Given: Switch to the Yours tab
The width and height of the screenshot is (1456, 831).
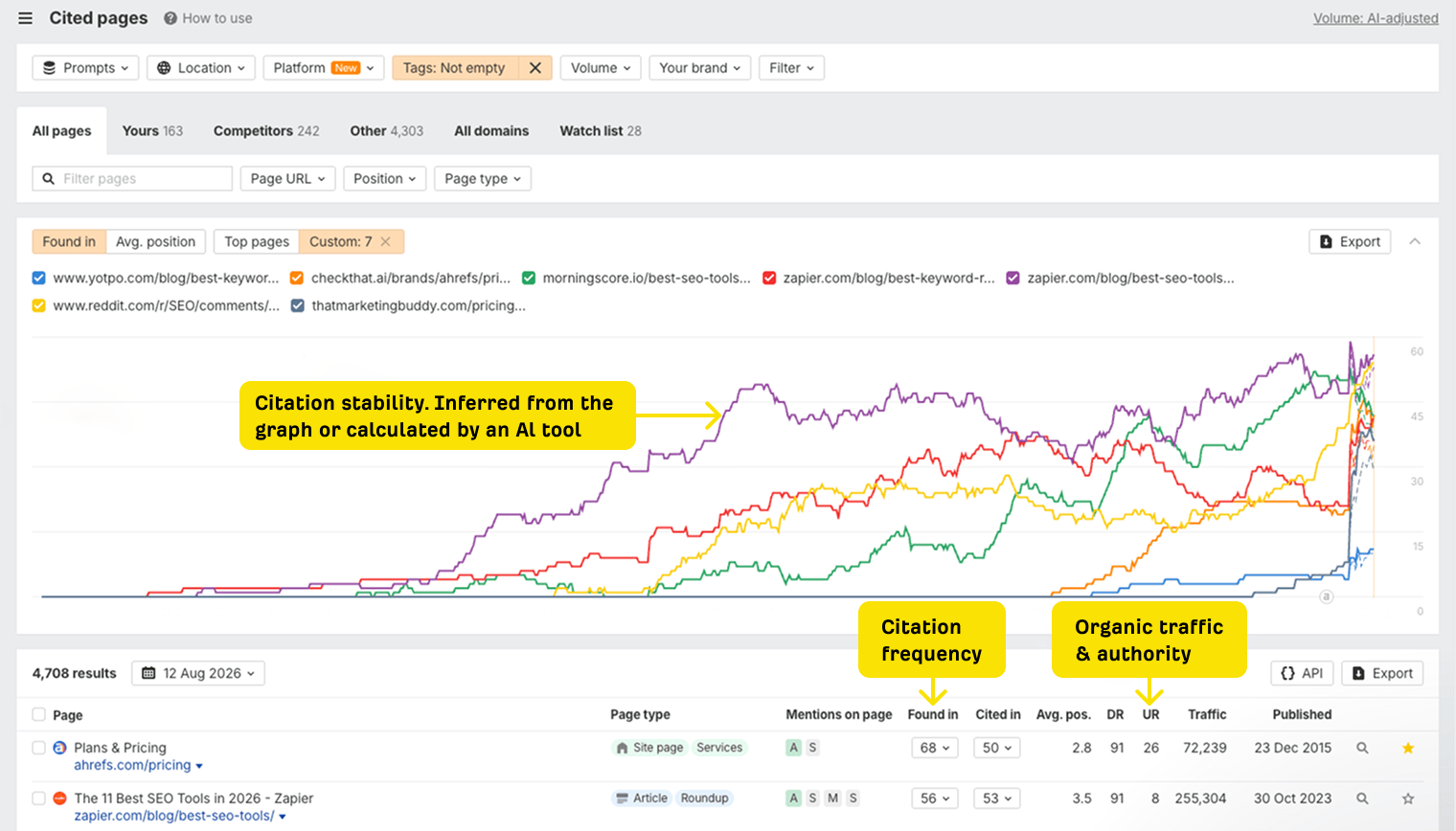Looking at the screenshot, I should pyautogui.click(x=152, y=131).
